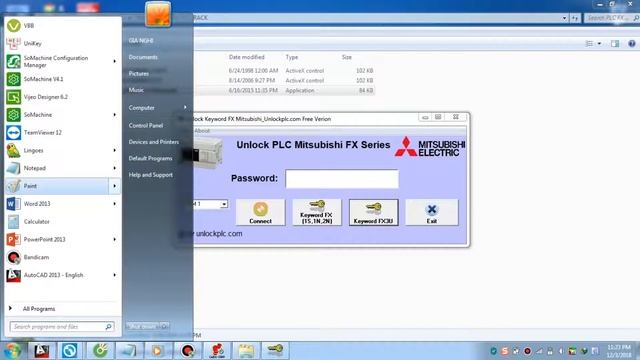640x360 pixels.
Task: Open the Bandicam taskbar icon
Action: tap(187, 350)
